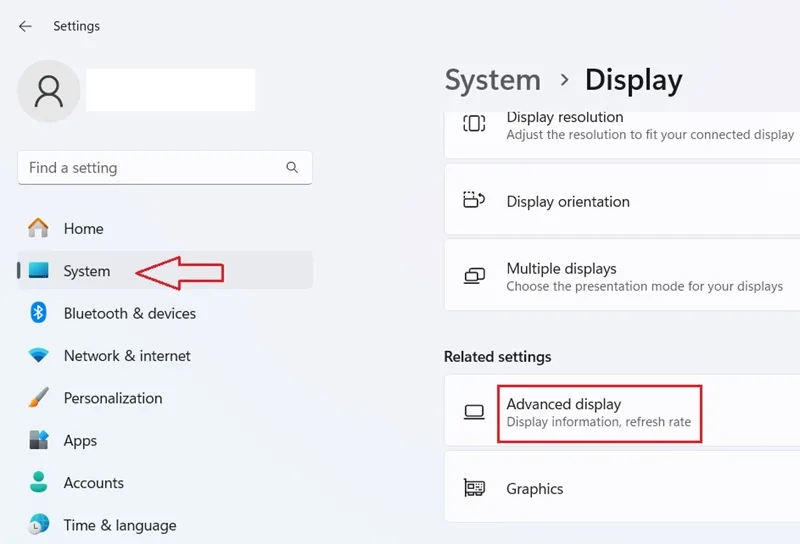800x544 pixels.
Task: Click the Network wifi icon
Action: 38,355
